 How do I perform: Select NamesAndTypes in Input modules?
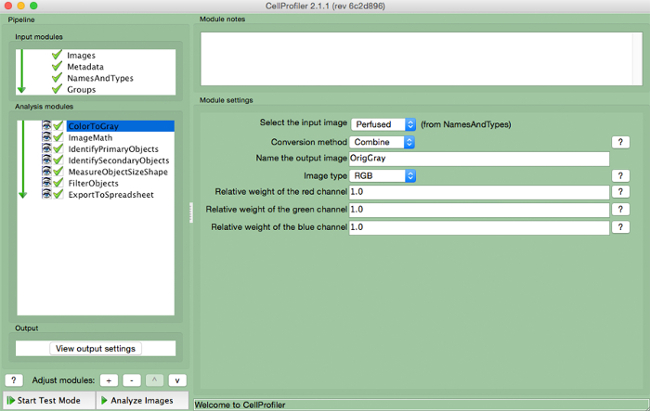click(x=99, y=78)
